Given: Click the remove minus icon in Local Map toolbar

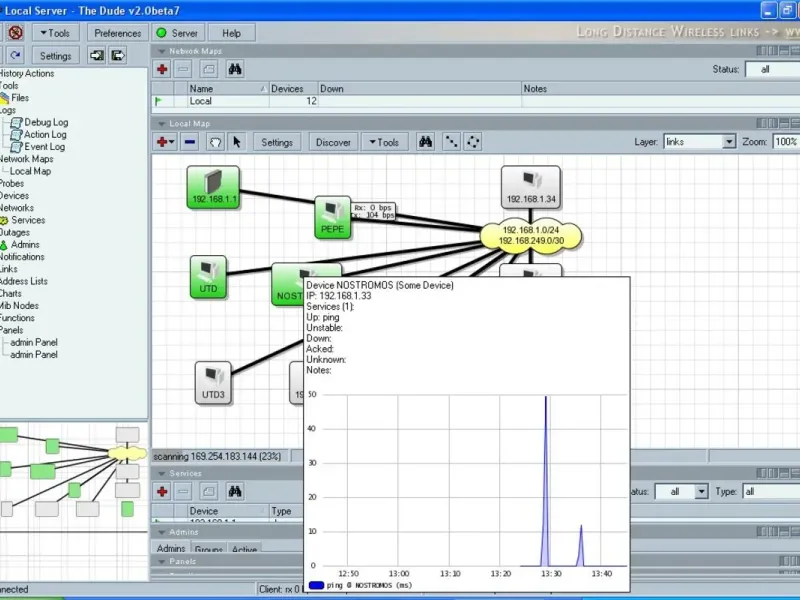Looking at the screenshot, I should click(x=190, y=142).
